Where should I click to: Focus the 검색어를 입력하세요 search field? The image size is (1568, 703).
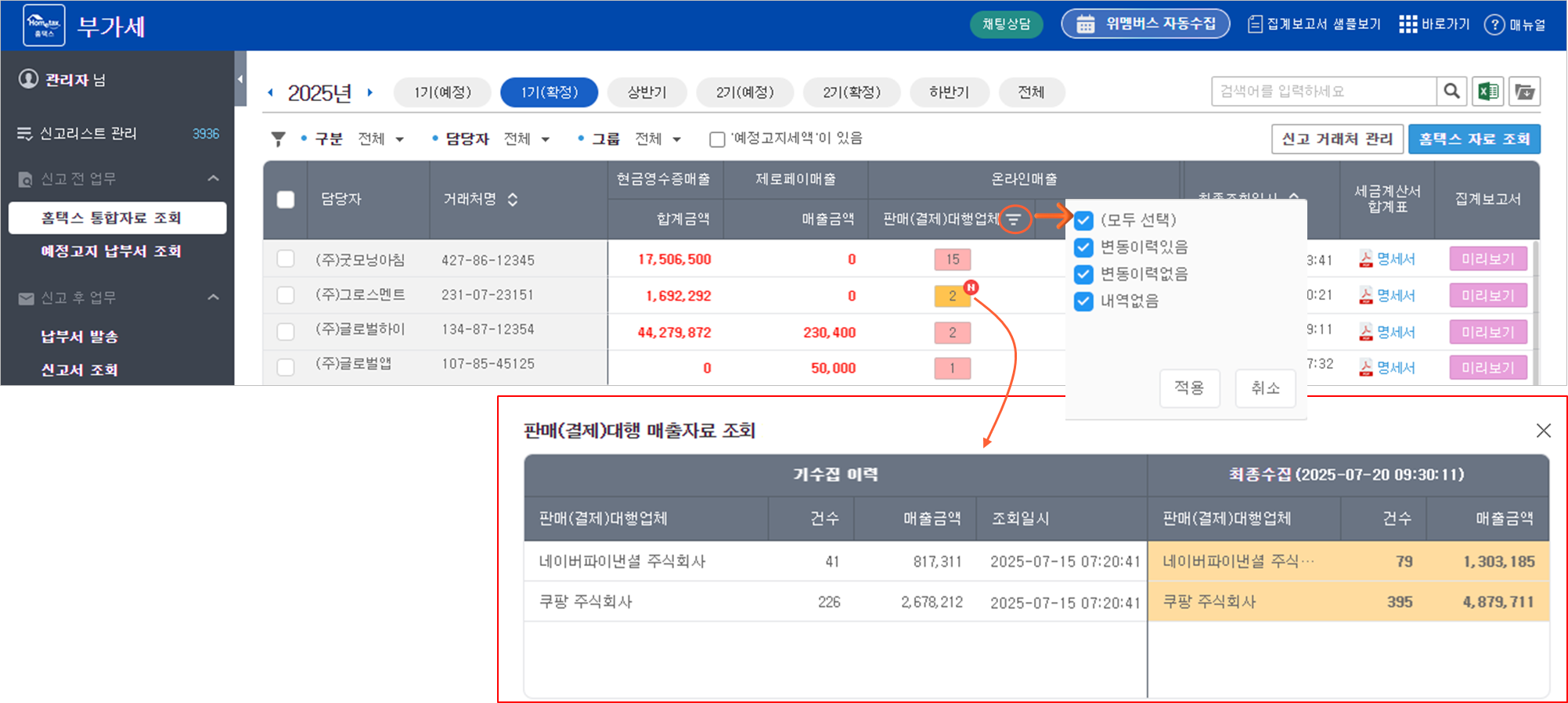(1325, 92)
